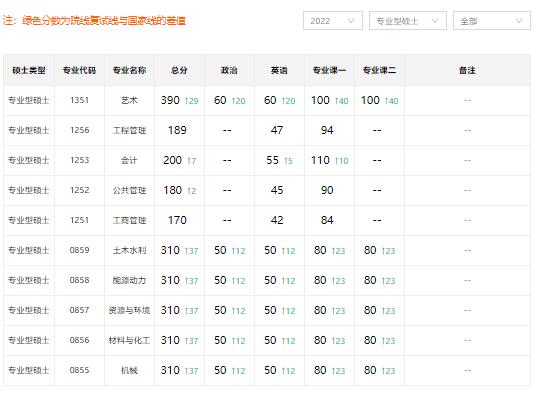Click major code 0857

pos(79,310)
